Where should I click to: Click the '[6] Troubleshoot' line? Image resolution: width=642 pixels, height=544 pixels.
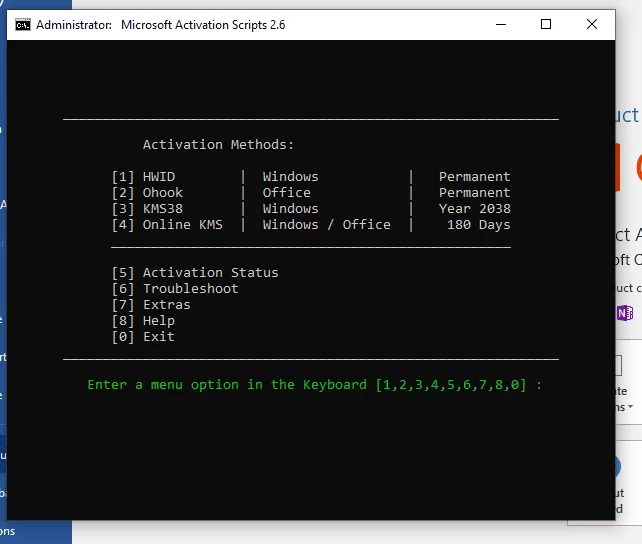coord(175,289)
